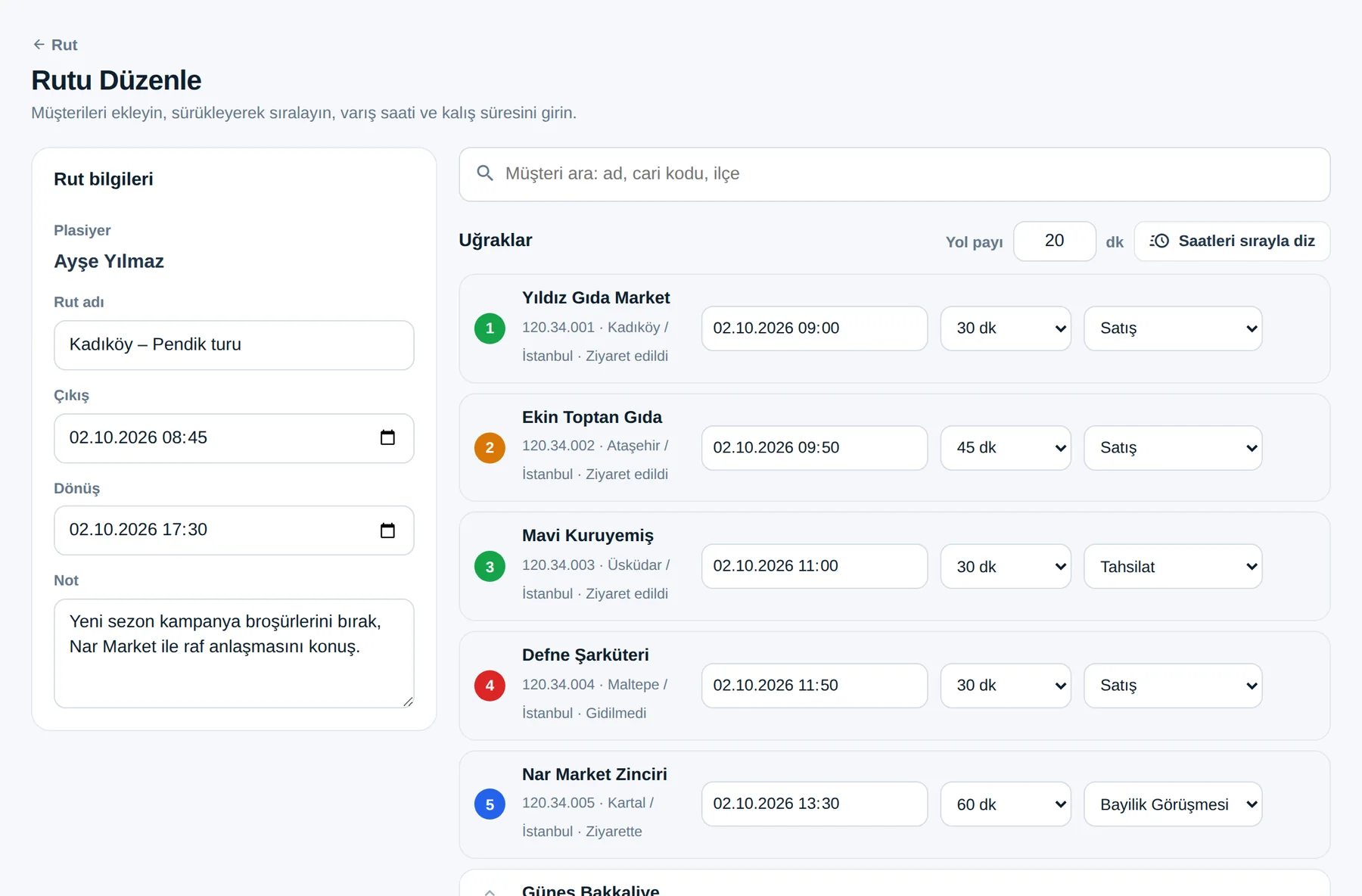
Task: Open the Dönüş calendar picker icon
Action: (387, 530)
